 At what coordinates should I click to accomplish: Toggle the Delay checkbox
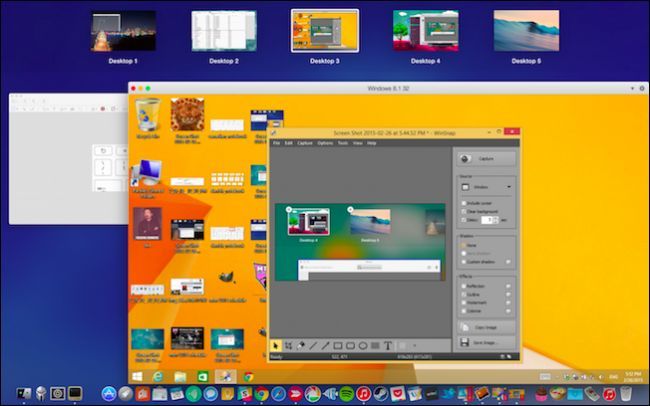click(464, 220)
